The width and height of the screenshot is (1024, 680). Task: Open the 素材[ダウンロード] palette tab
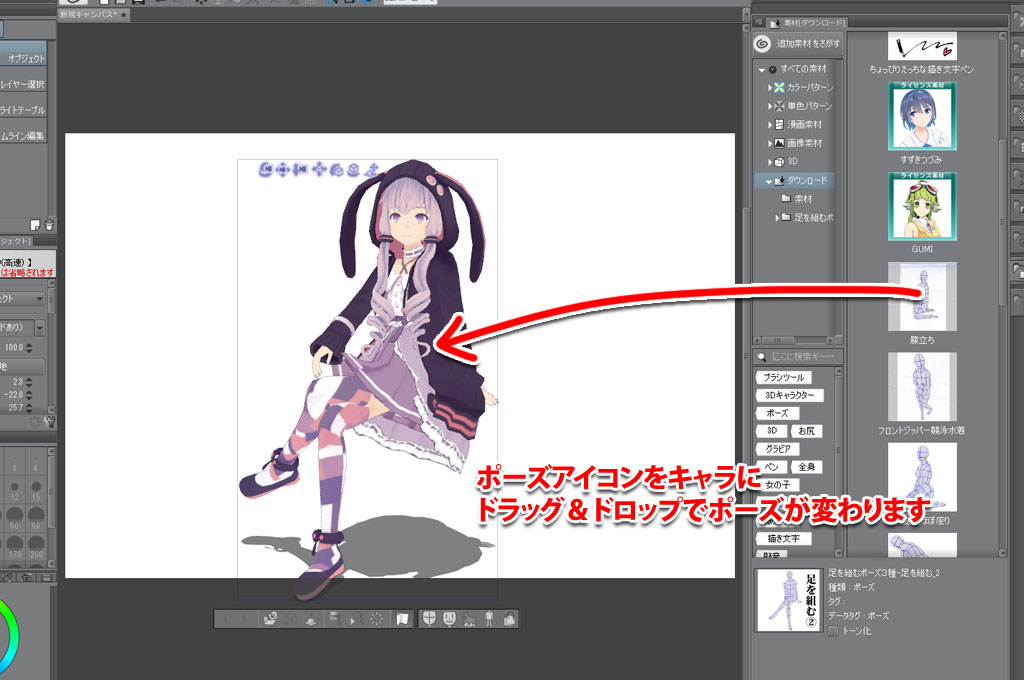click(808, 21)
